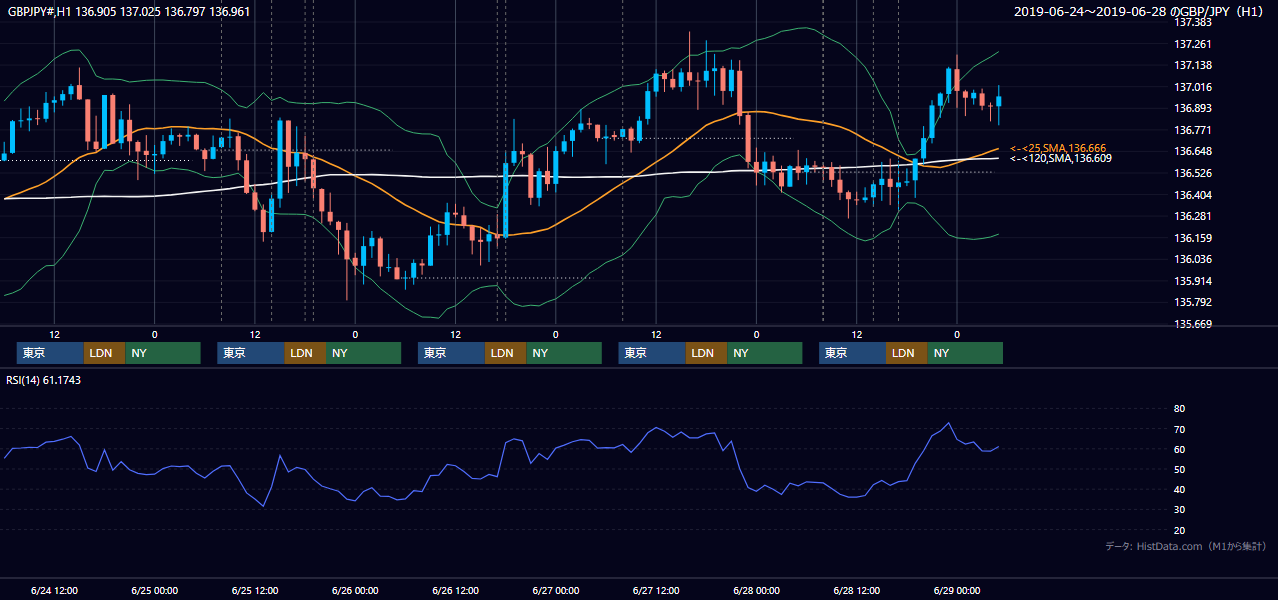Viewport: 1278px width, 600px height.
Task: Click the 6/26 00:00 date label
Action: tap(355, 591)
